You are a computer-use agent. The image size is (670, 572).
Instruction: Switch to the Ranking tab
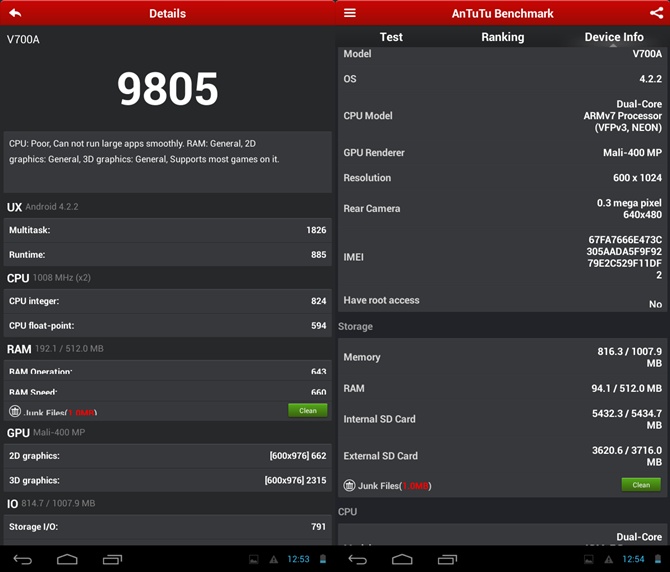point(502,37)
